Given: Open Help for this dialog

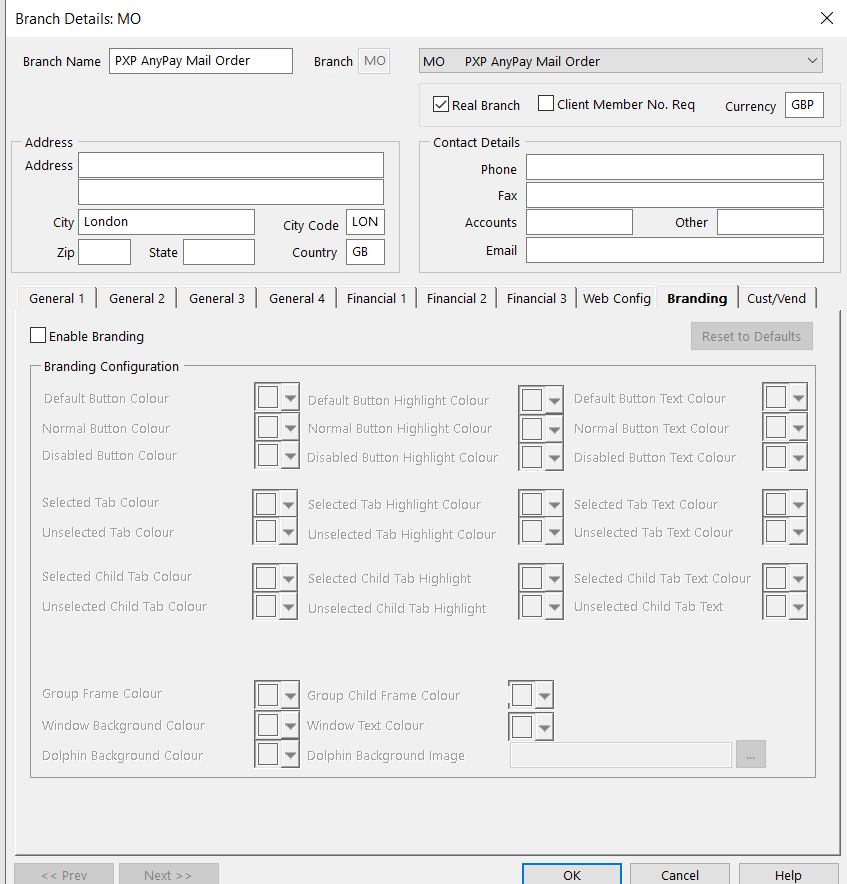Looking at the screenshot, I should (788, 874).
